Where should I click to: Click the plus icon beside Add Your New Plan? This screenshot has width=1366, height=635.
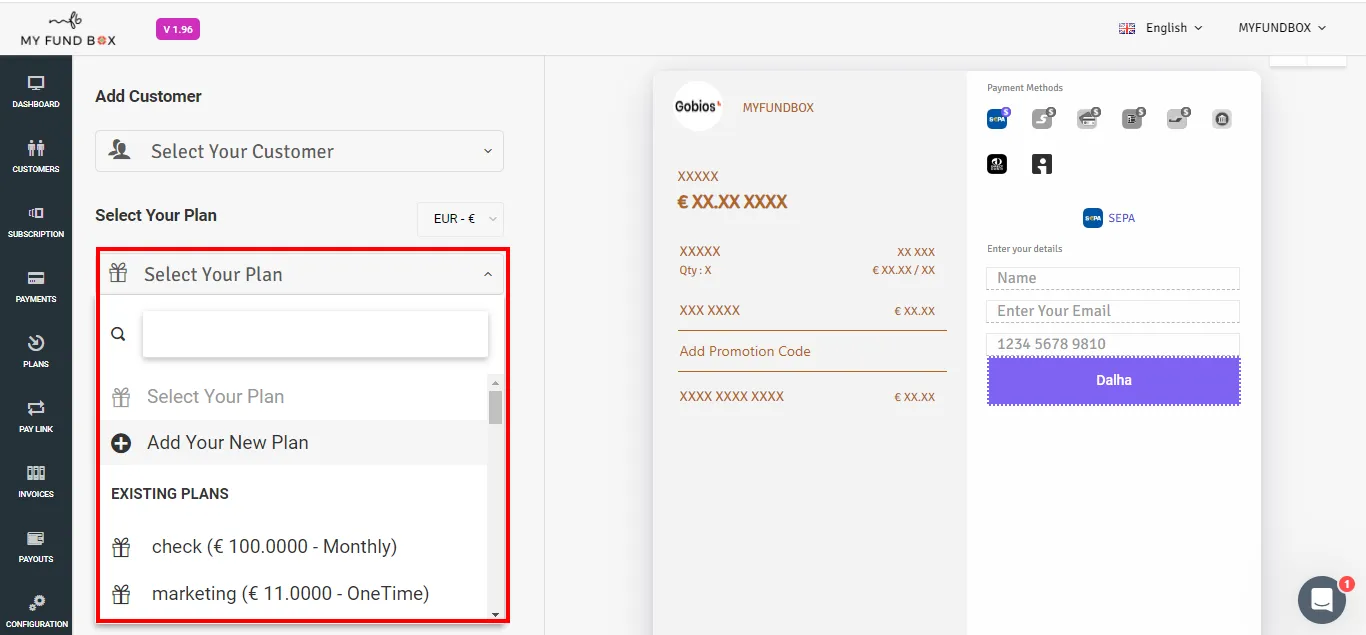[x=121, y=442]
